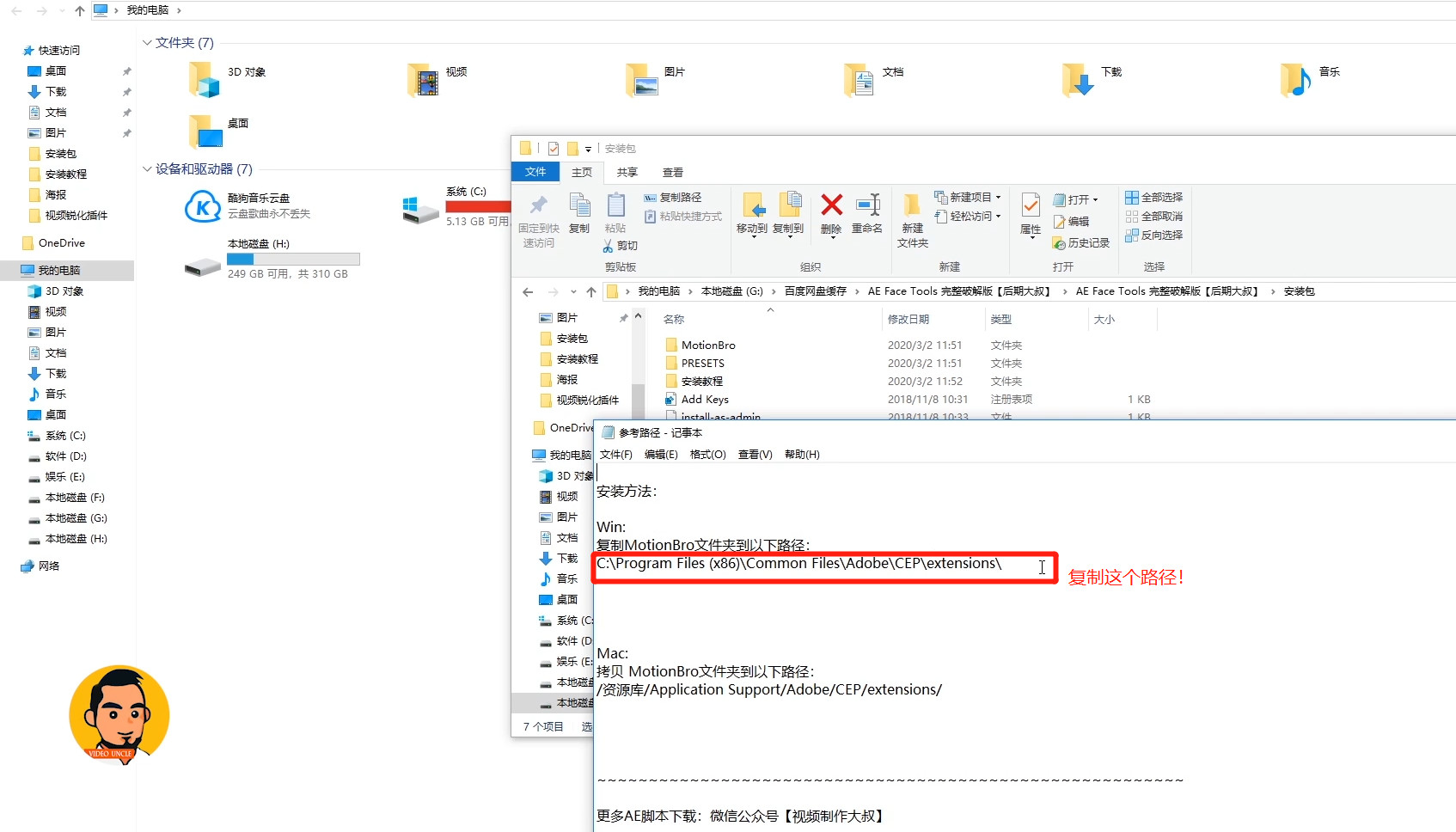Go back using the 安装包 window back arrow
The width and height of the screenshot is (1456, 832).
click(528, 292)
